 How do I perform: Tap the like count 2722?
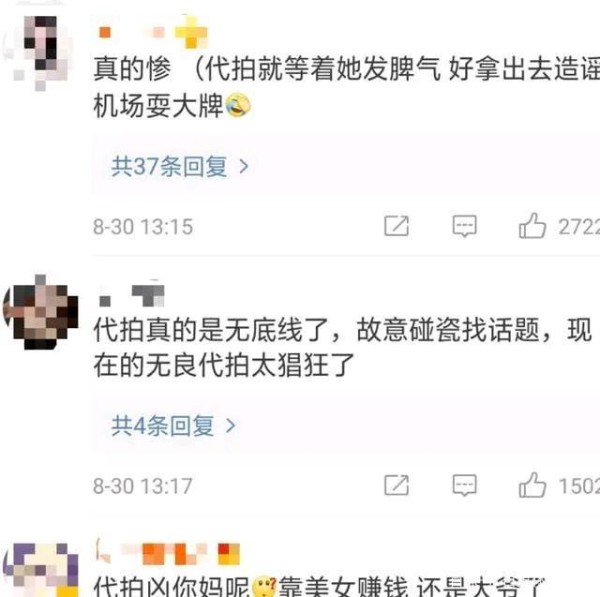pyautogui.click(x=579, y=227)
